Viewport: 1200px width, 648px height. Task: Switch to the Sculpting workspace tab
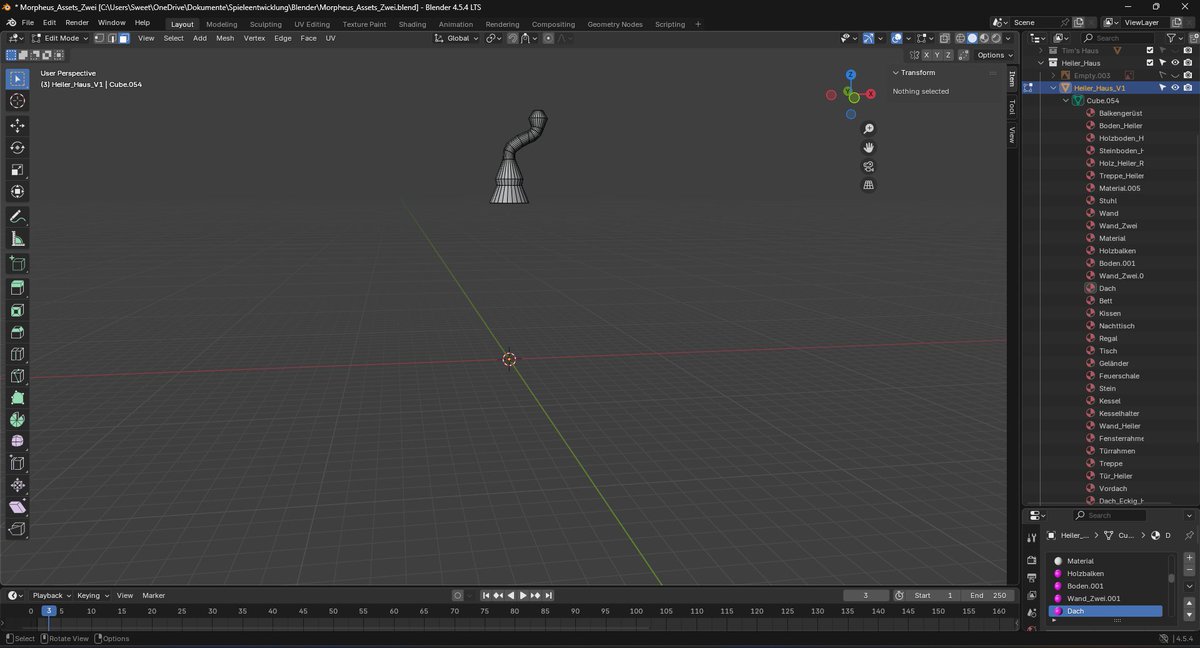[x=265, y=24]
